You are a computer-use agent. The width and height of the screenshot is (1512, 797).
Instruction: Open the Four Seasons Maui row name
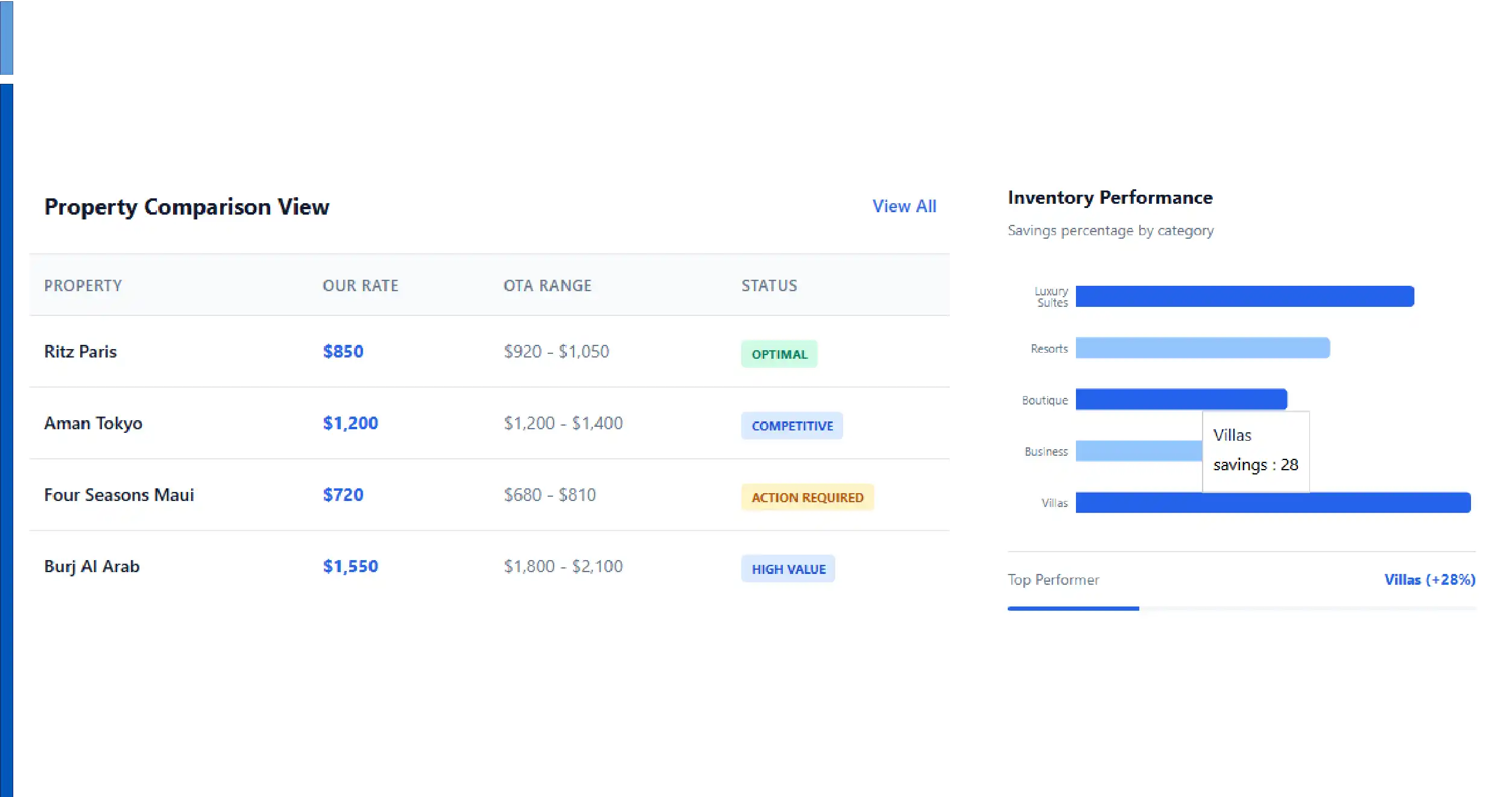point(119,495)
